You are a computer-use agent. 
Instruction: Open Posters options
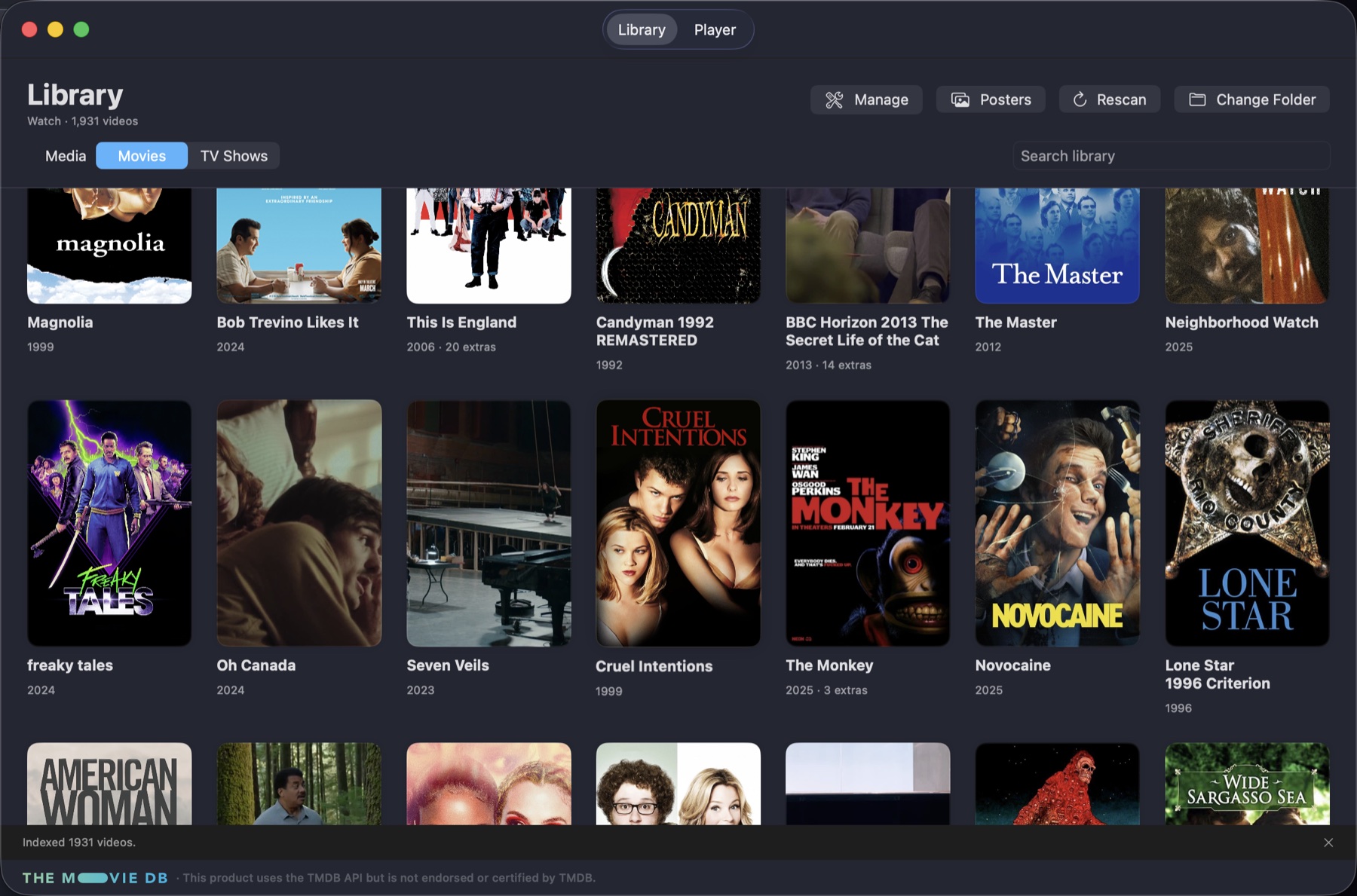(991, 99)
